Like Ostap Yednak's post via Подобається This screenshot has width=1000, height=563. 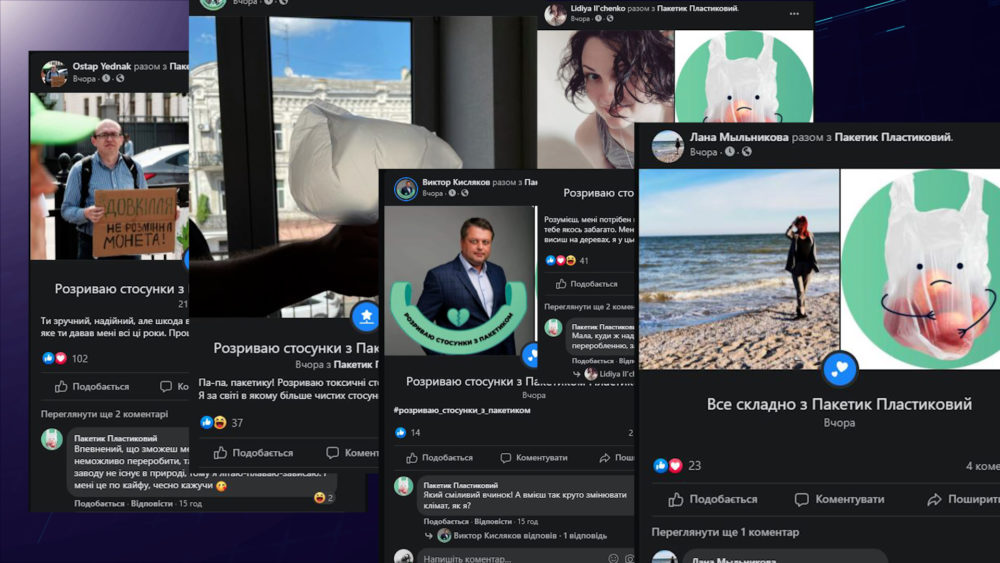point(92,386)
